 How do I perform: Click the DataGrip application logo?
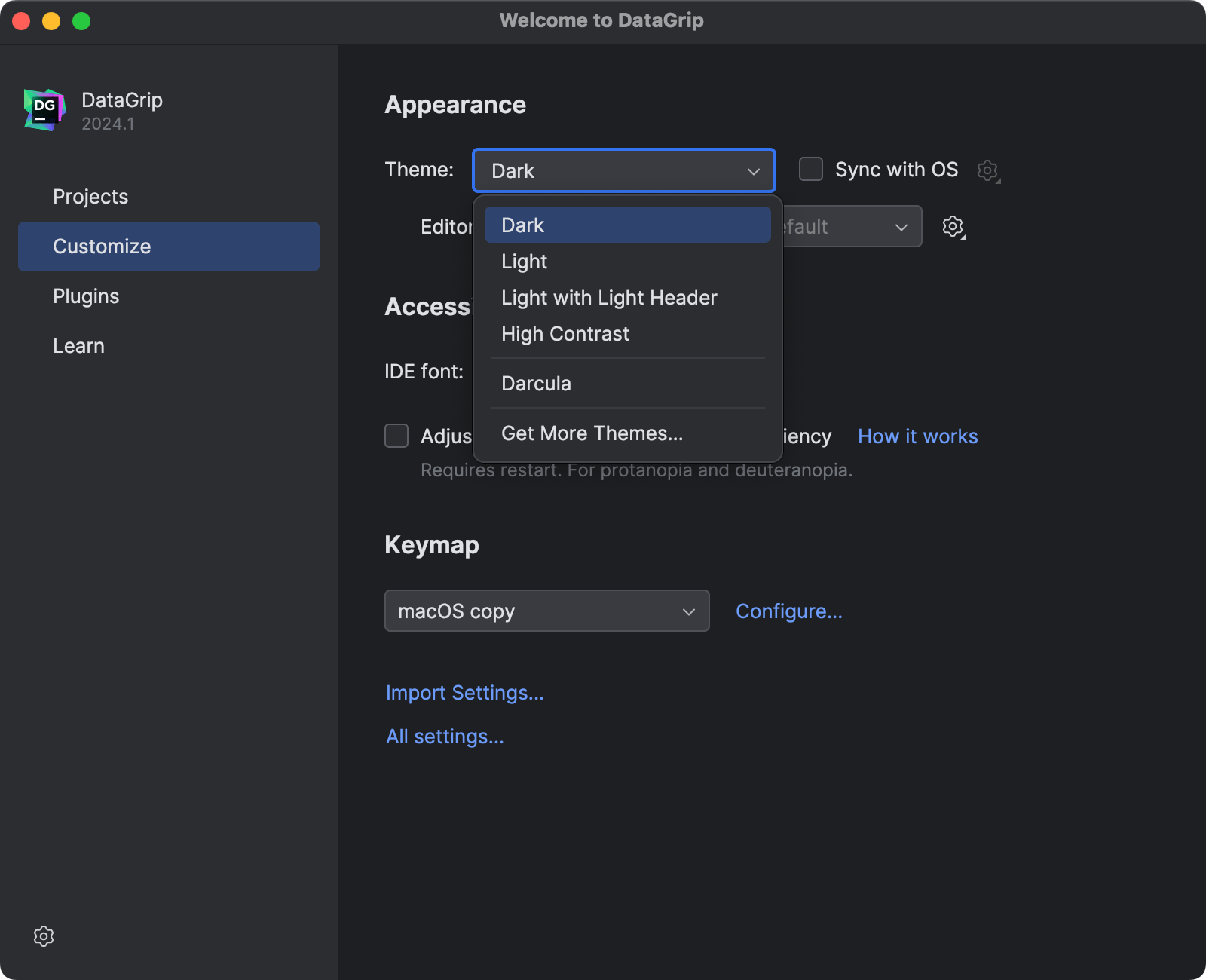tap(43, 109)
